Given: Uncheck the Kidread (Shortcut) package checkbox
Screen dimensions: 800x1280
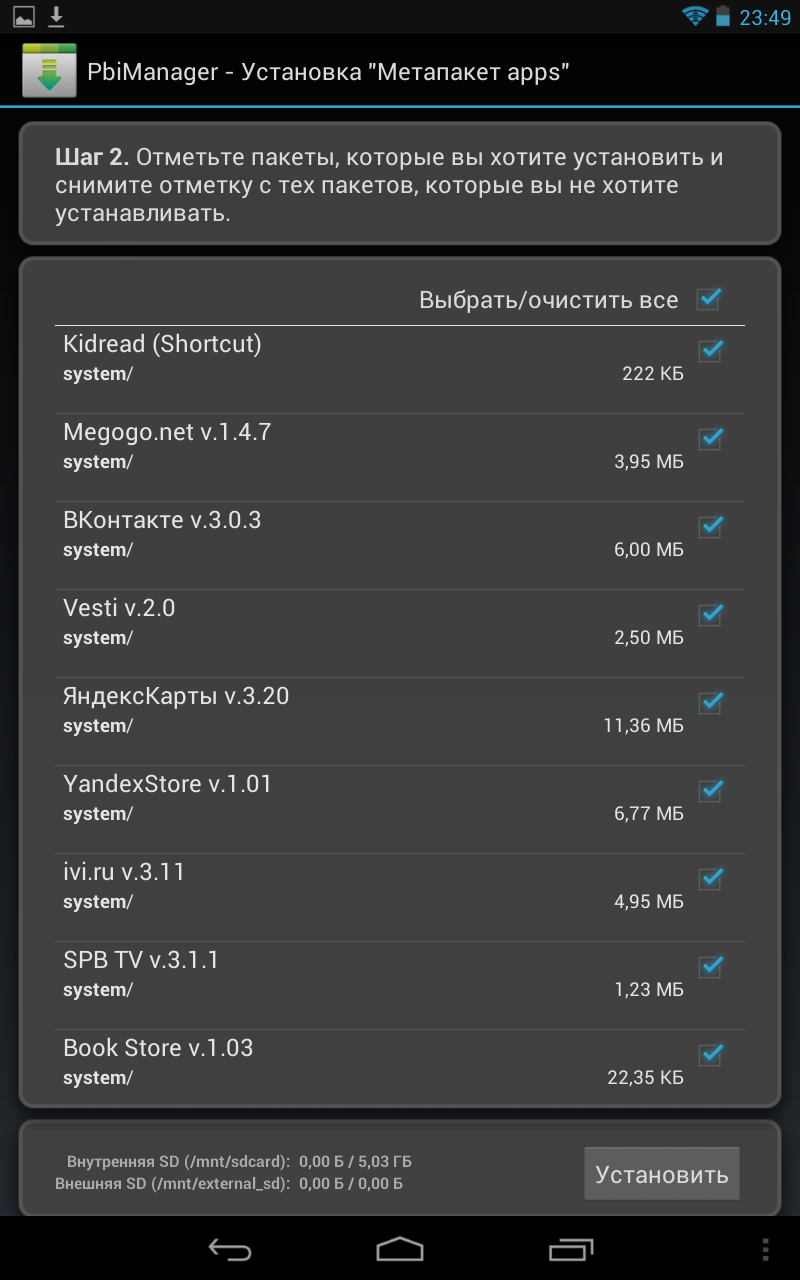Looking at the screenshot, I should coord(710,351).
